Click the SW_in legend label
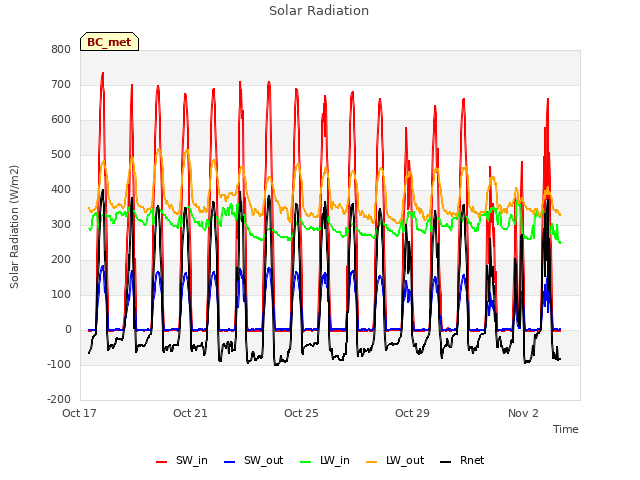Image resolution: width=640 pixels, height=480 pixels. 192,460
